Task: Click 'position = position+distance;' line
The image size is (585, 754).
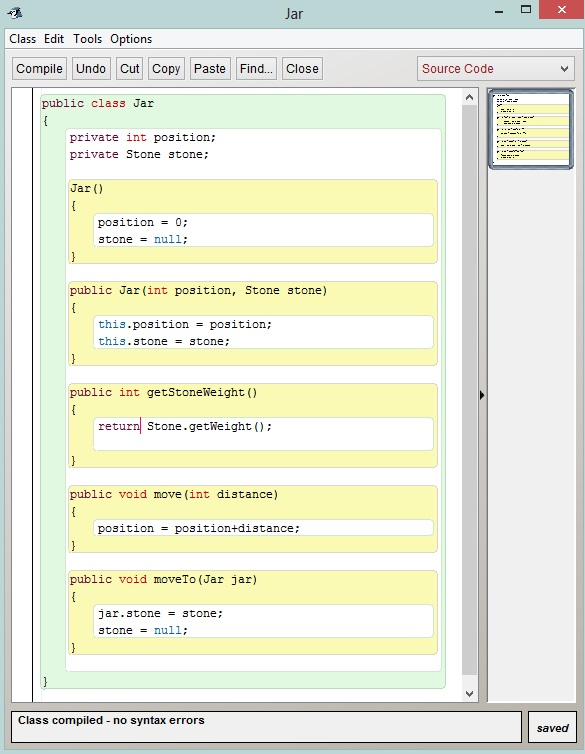Action: click(199, 528)
